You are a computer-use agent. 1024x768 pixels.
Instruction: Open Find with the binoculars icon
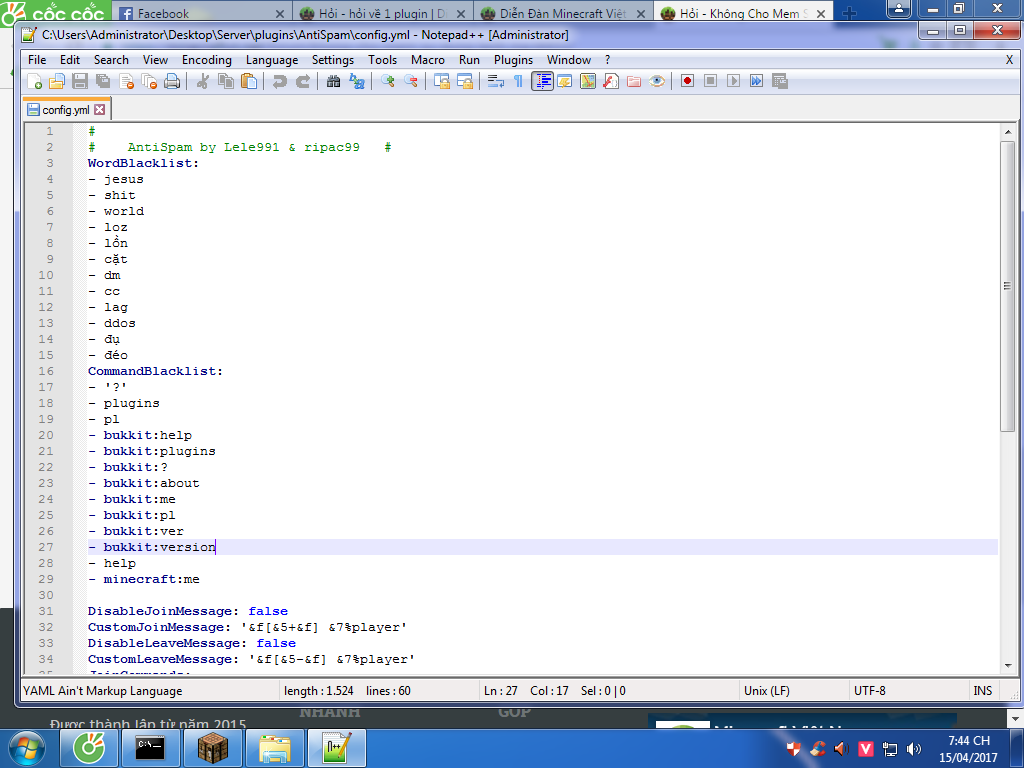pos(334,81)
